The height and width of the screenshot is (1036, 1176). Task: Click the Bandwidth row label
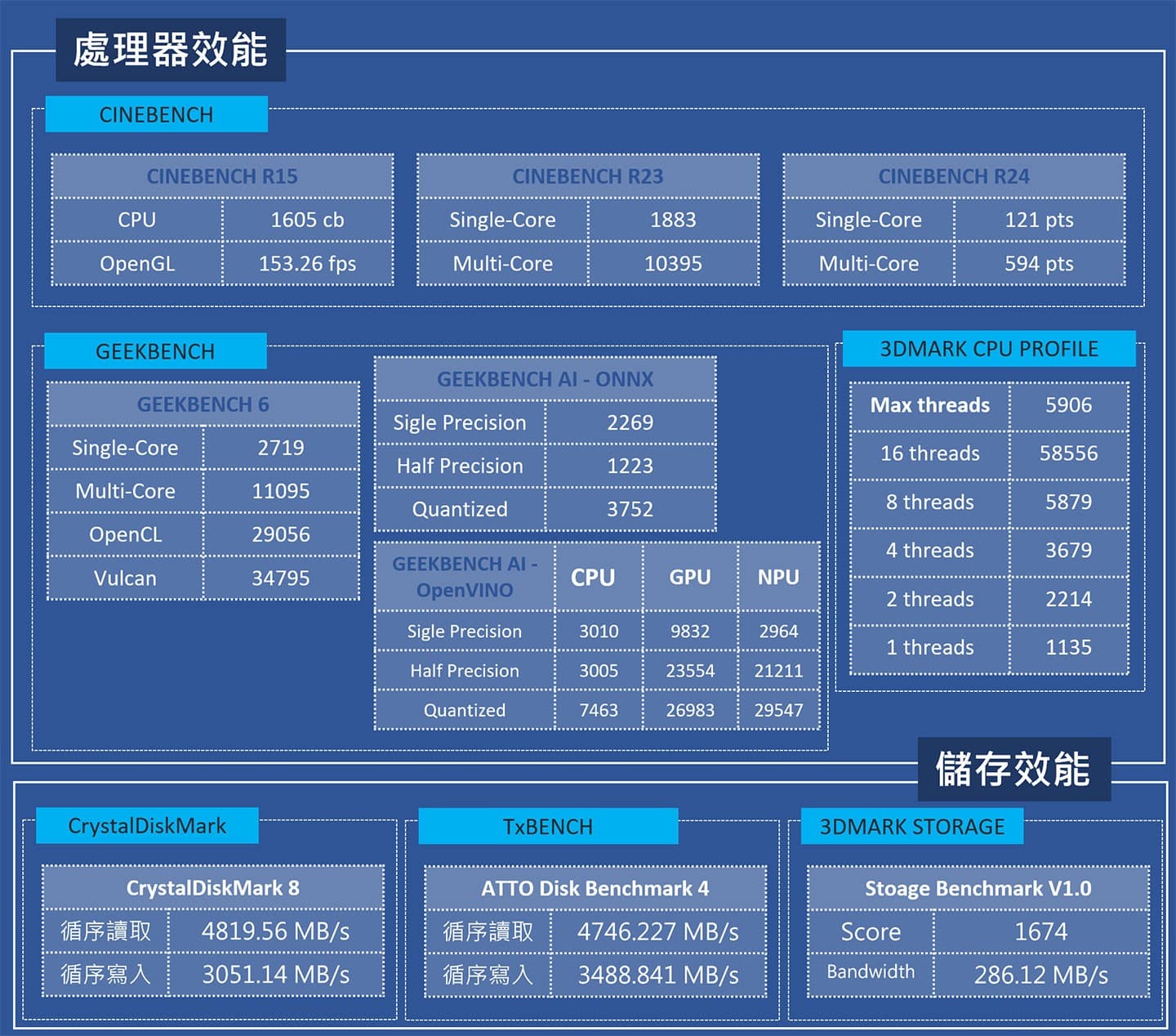click(x=871, y=971)
